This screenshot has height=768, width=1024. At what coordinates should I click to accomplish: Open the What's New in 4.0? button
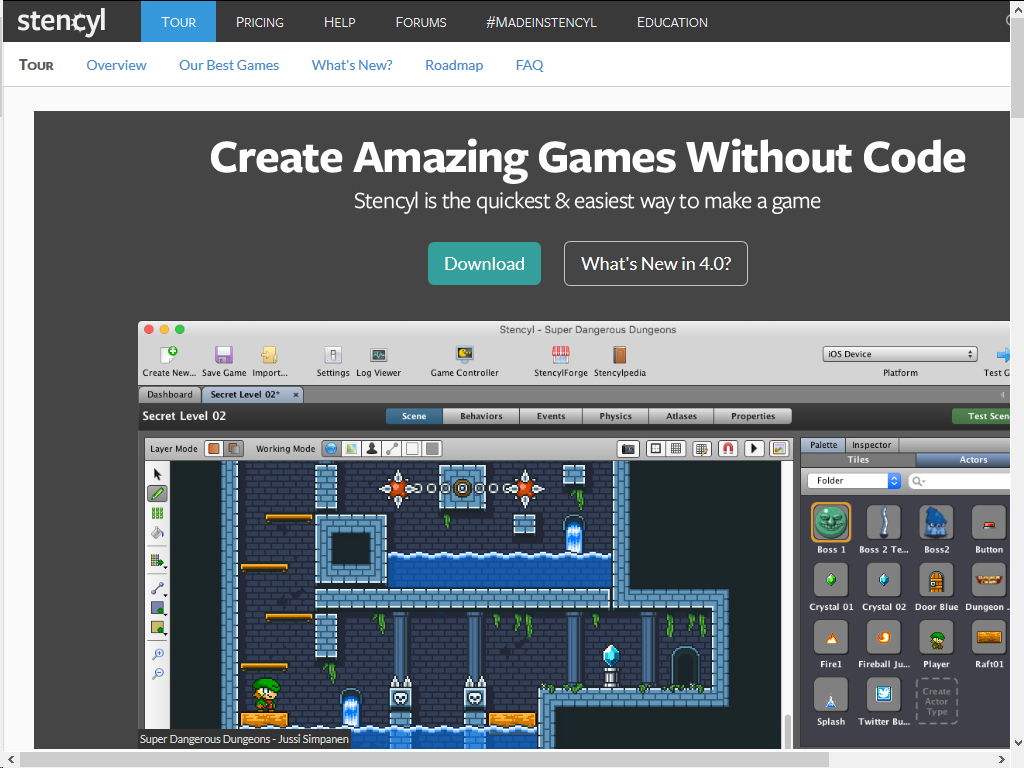(x=655, y=264)
